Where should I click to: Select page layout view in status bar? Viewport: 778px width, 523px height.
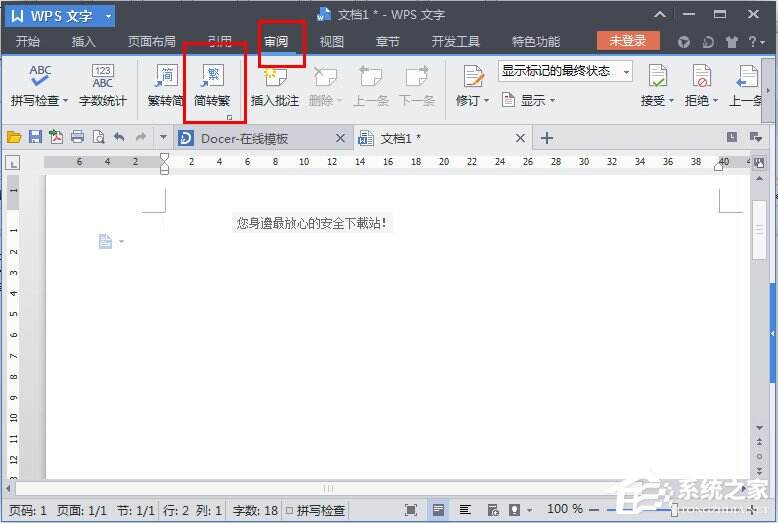tap(438, 510)
